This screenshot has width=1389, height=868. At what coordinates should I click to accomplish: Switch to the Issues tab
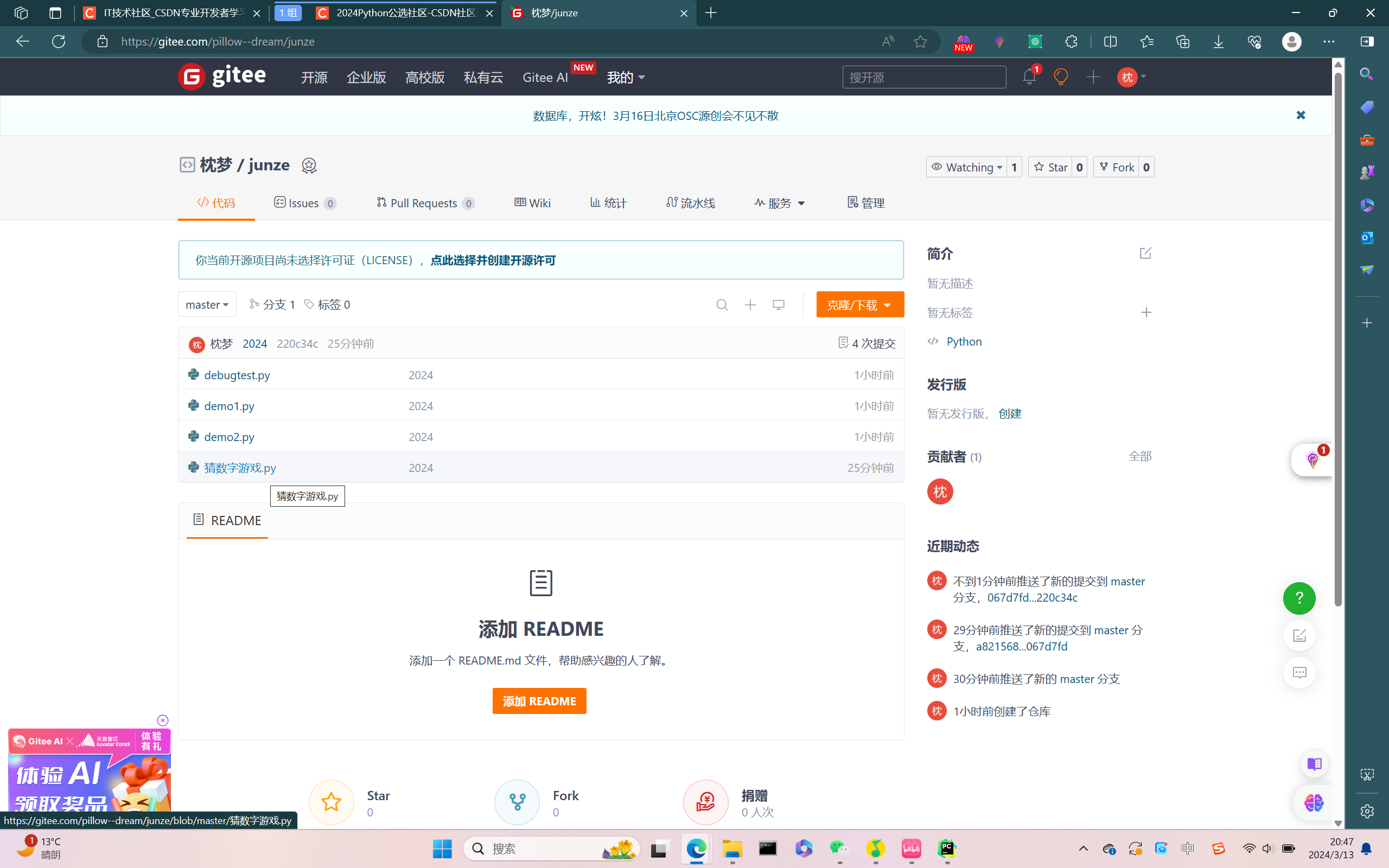[305, 203]
